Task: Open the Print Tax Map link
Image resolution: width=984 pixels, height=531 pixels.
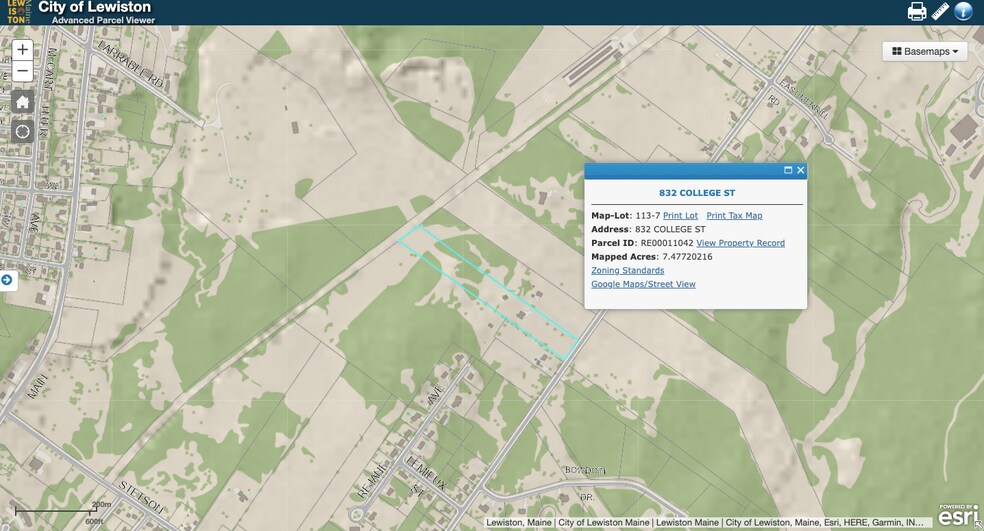Action: pyautogui.click(x=734, y=215)
